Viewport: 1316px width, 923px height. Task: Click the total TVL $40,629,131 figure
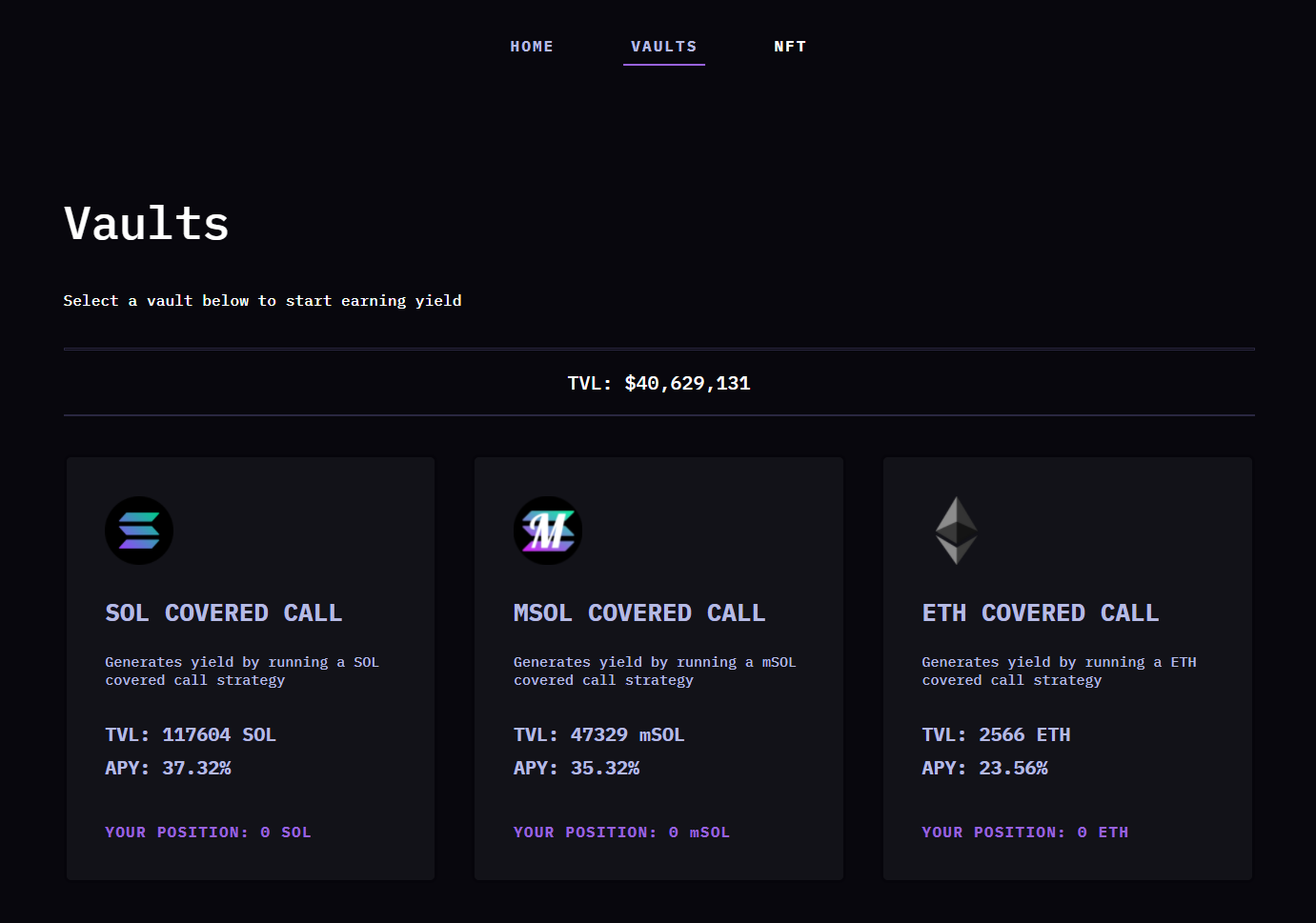point(687,384)
